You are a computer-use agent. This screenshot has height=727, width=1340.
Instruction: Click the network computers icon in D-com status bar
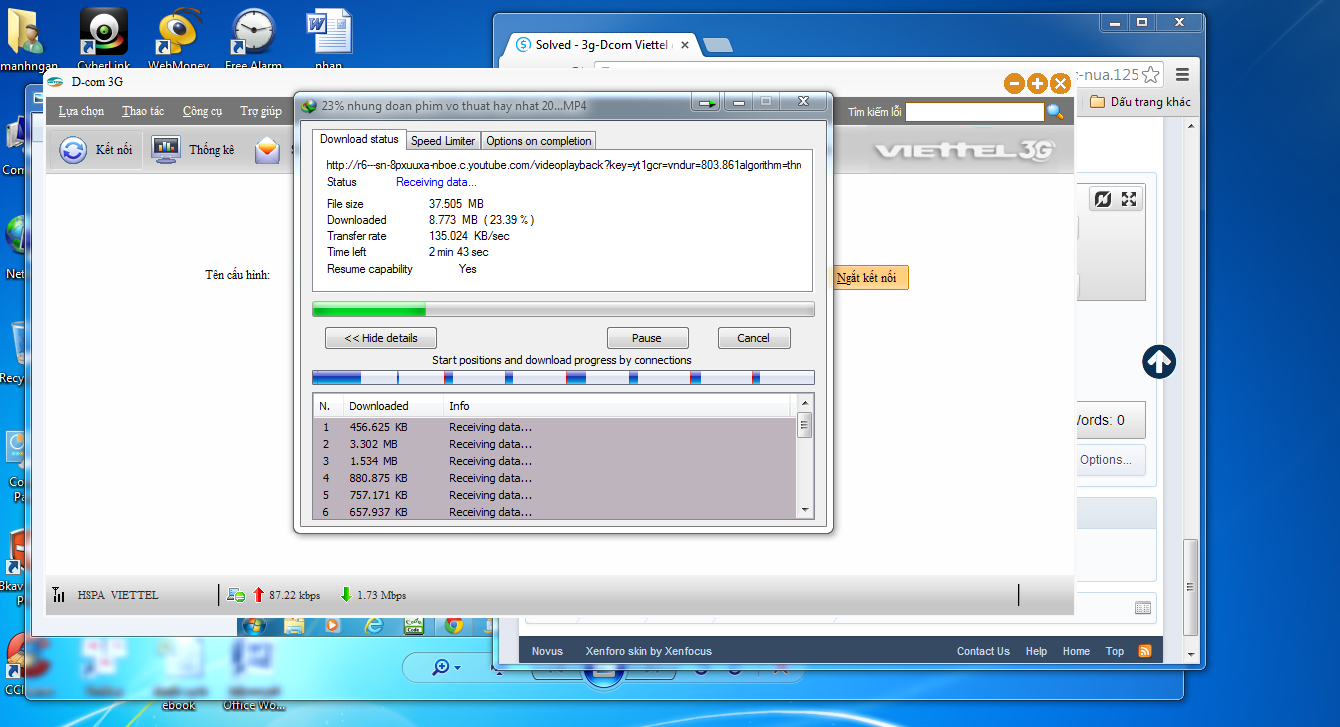[x=236, y=595]
